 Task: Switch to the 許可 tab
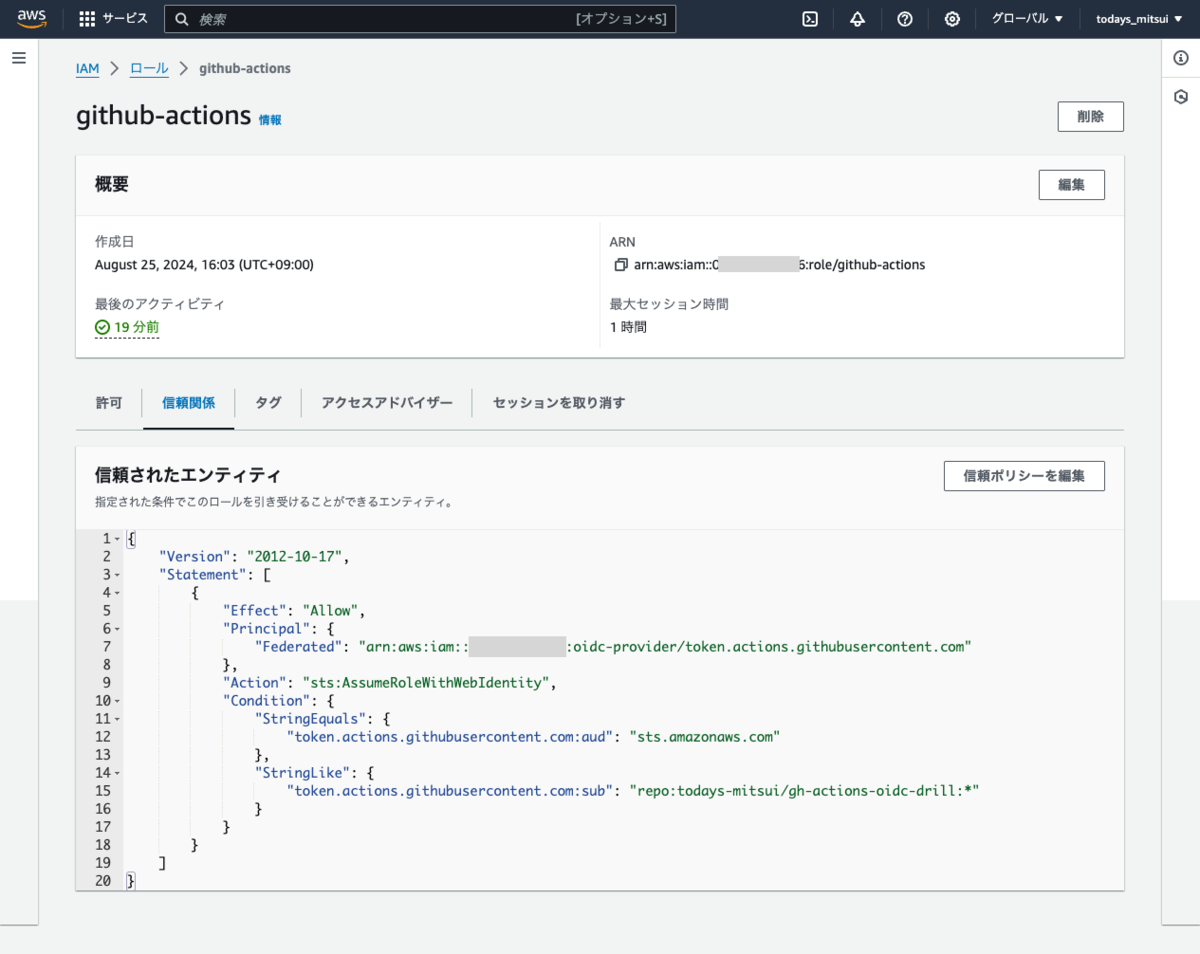pyautogui.click(x=108, y=402)
